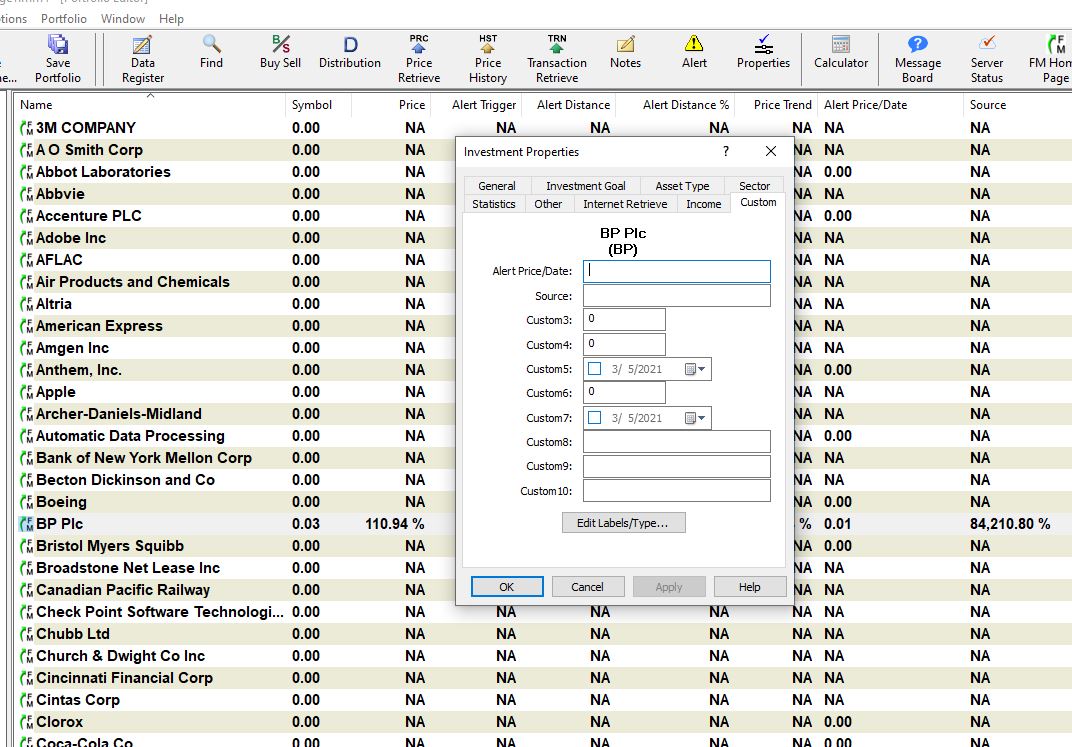Switch to the Investment Goal tab
The image size is (1072, 747).
[585, 186]
